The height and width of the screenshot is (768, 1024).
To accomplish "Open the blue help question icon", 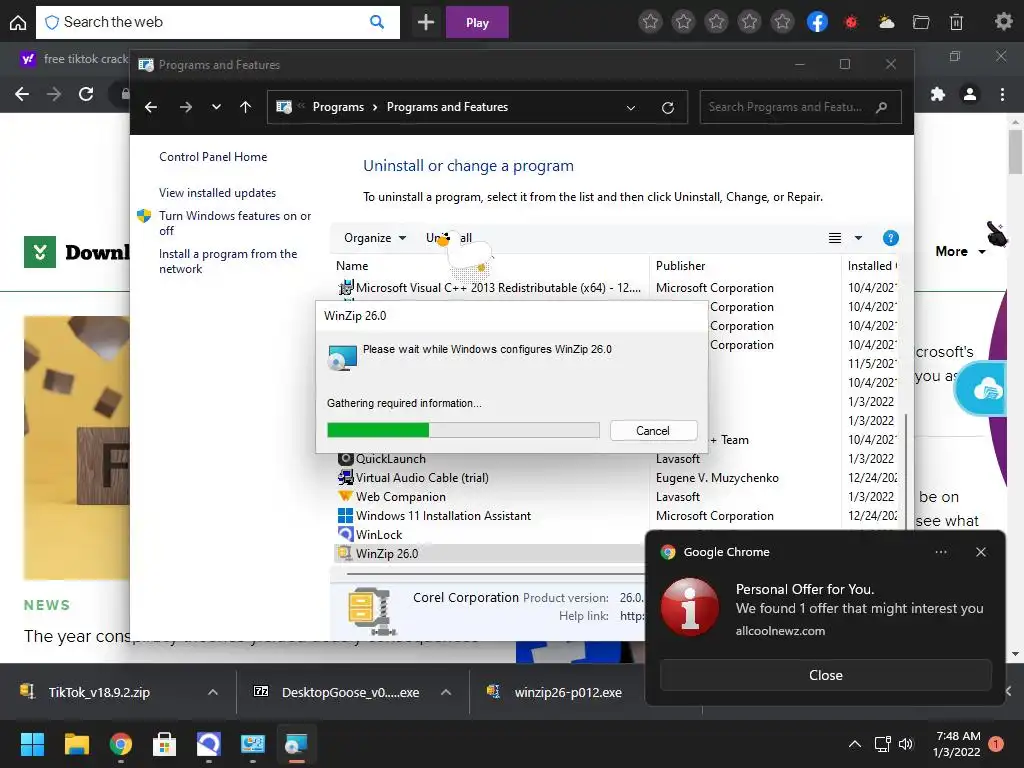I will click(x=890, y=238).
